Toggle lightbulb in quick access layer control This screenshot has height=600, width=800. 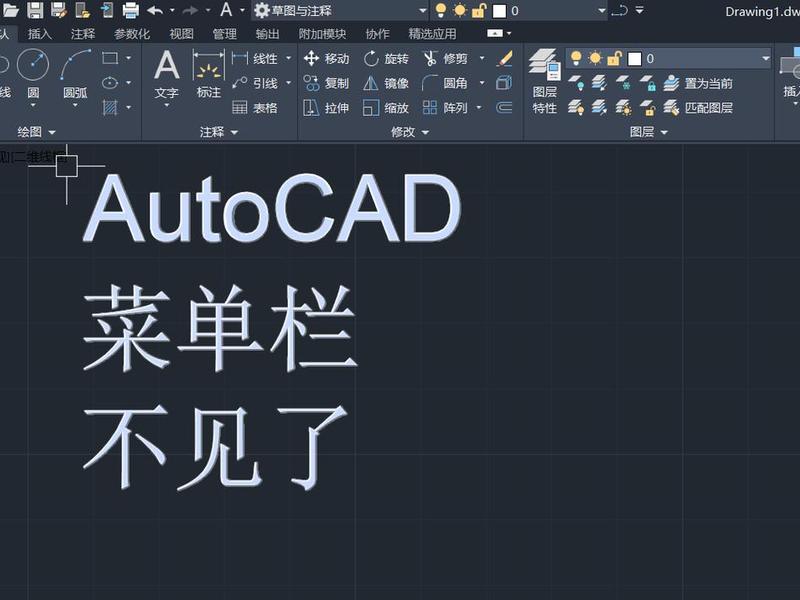(441, 10)
